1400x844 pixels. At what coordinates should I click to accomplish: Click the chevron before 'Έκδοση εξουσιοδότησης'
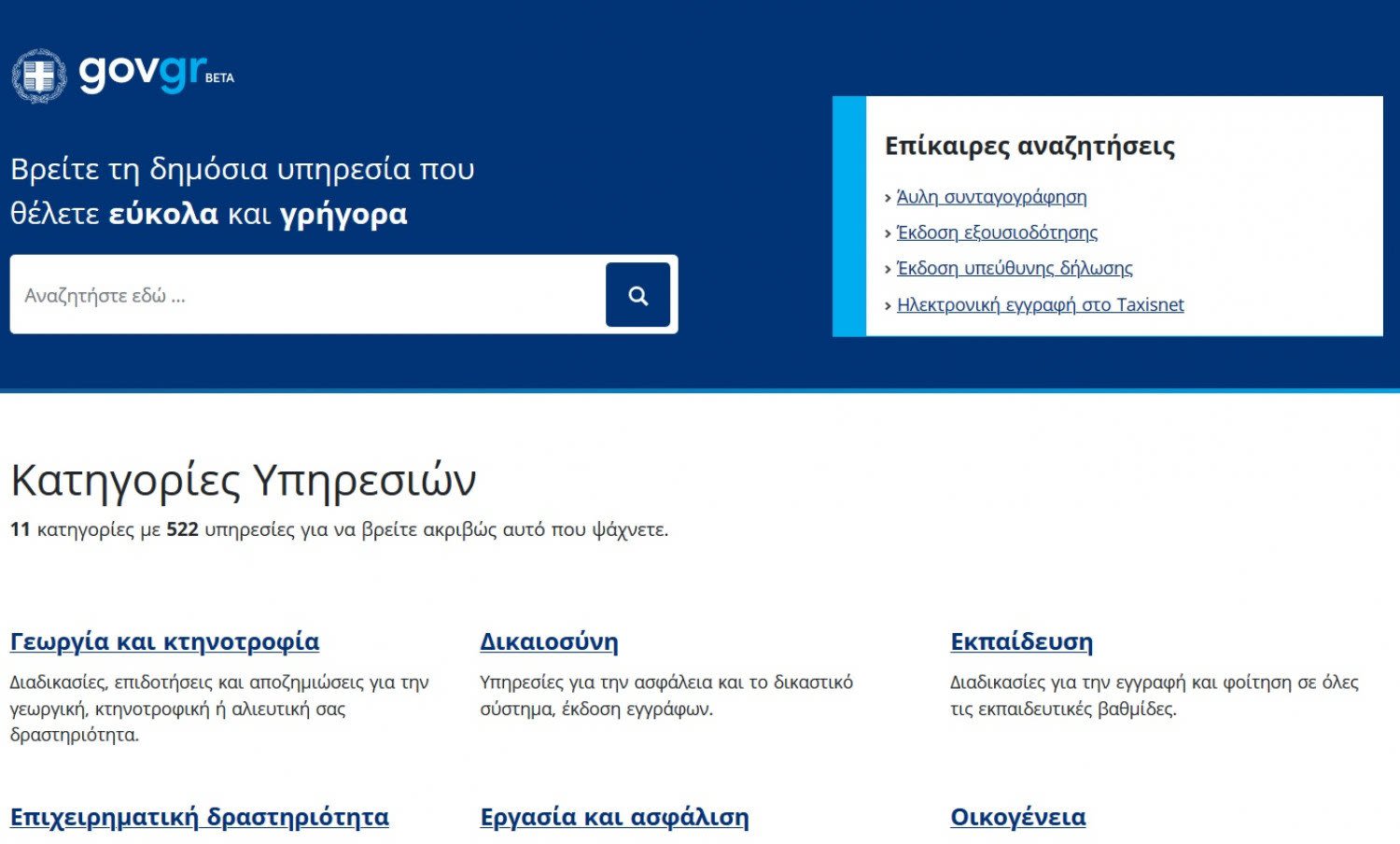[888, 233]
